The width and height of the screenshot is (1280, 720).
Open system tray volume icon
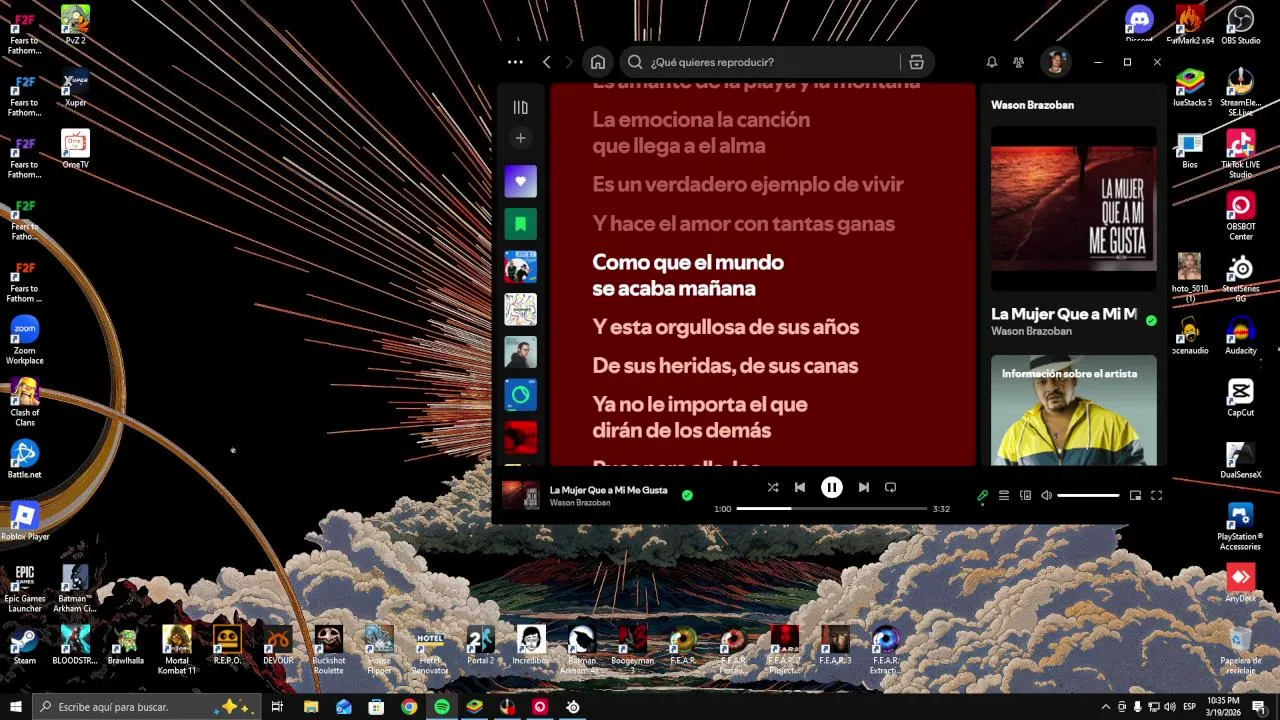tap(1170, 707)
